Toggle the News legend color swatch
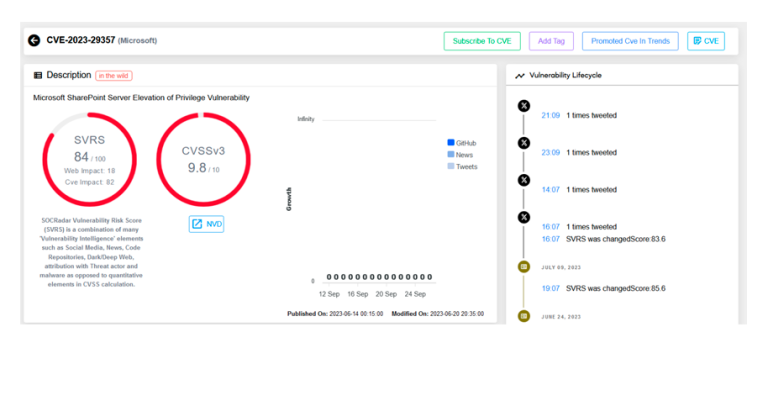768x406 pixels. pos(451,154)
